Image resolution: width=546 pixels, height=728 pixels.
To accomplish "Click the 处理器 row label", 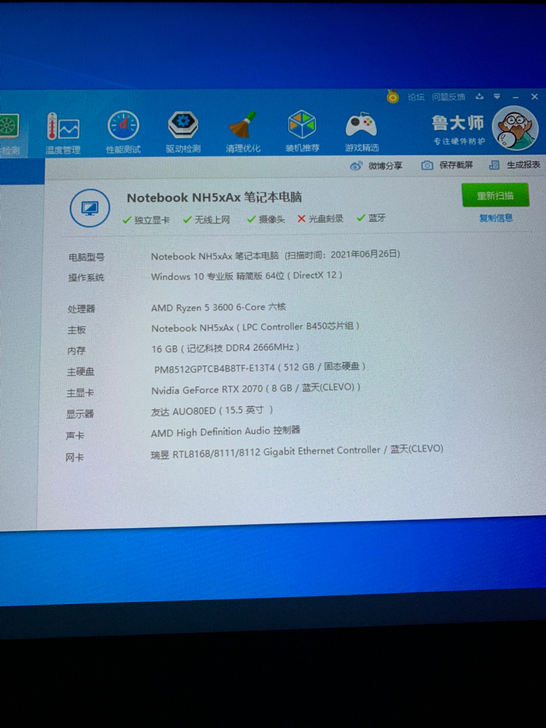I will pyautogui.click(x=81, y=309).
